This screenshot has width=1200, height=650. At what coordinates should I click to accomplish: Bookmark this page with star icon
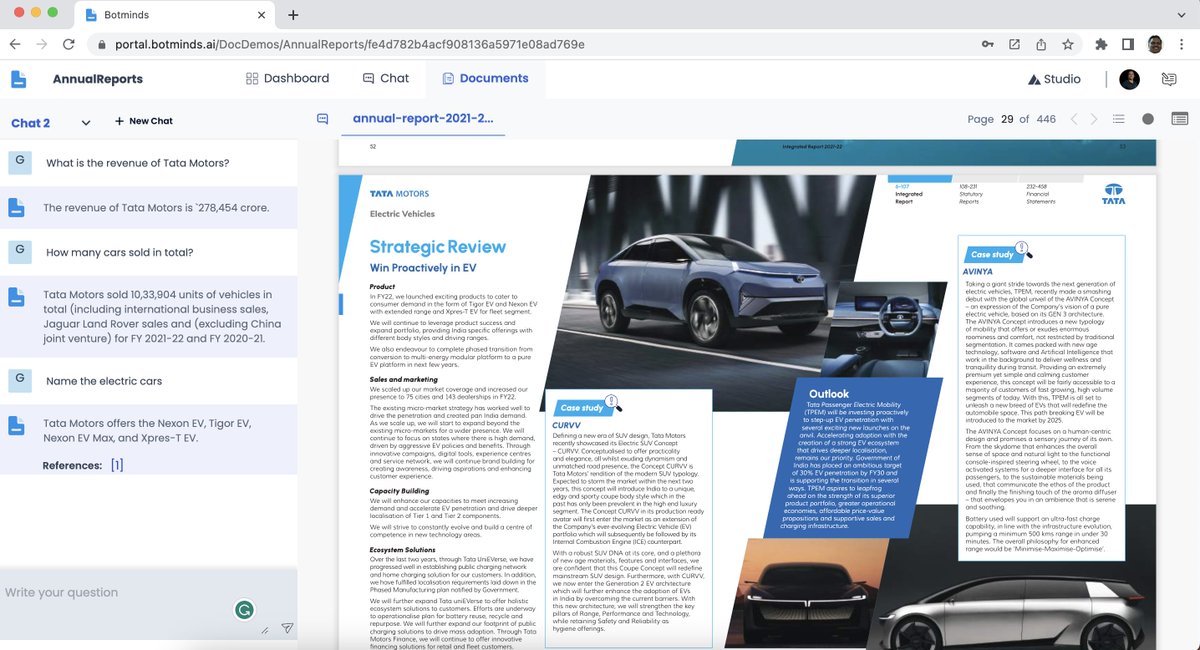pyautogui.click(x=1068, y=44)
